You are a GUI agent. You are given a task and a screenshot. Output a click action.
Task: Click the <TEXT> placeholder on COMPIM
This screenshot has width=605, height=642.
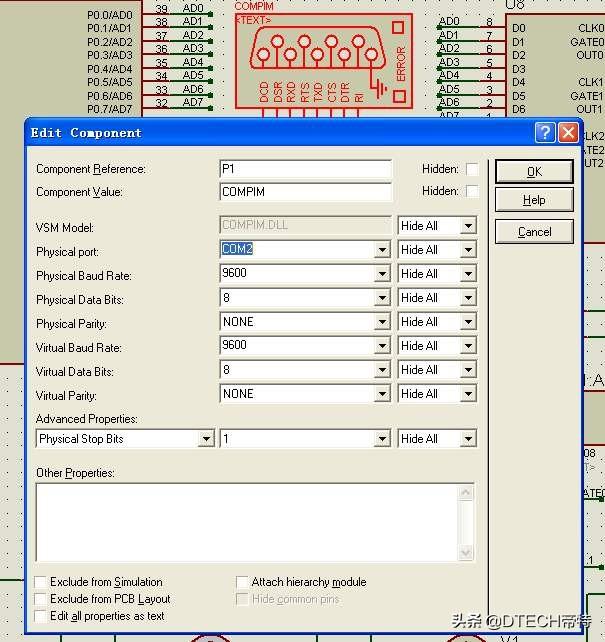[254, 20]
